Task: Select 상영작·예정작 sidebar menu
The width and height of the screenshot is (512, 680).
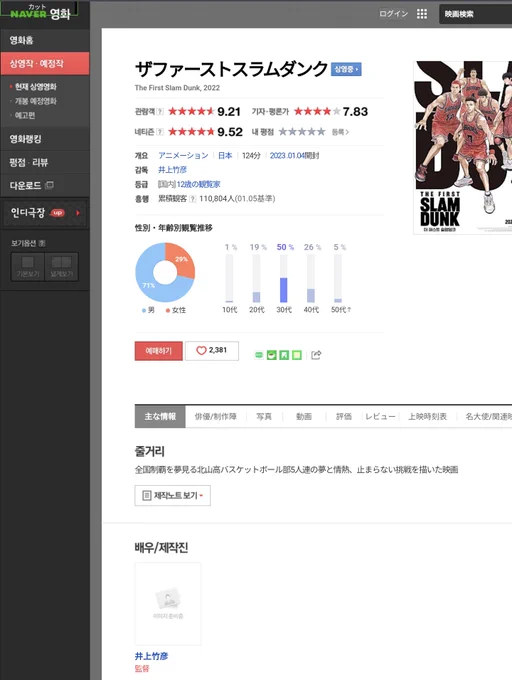Action: click(45, 64)
